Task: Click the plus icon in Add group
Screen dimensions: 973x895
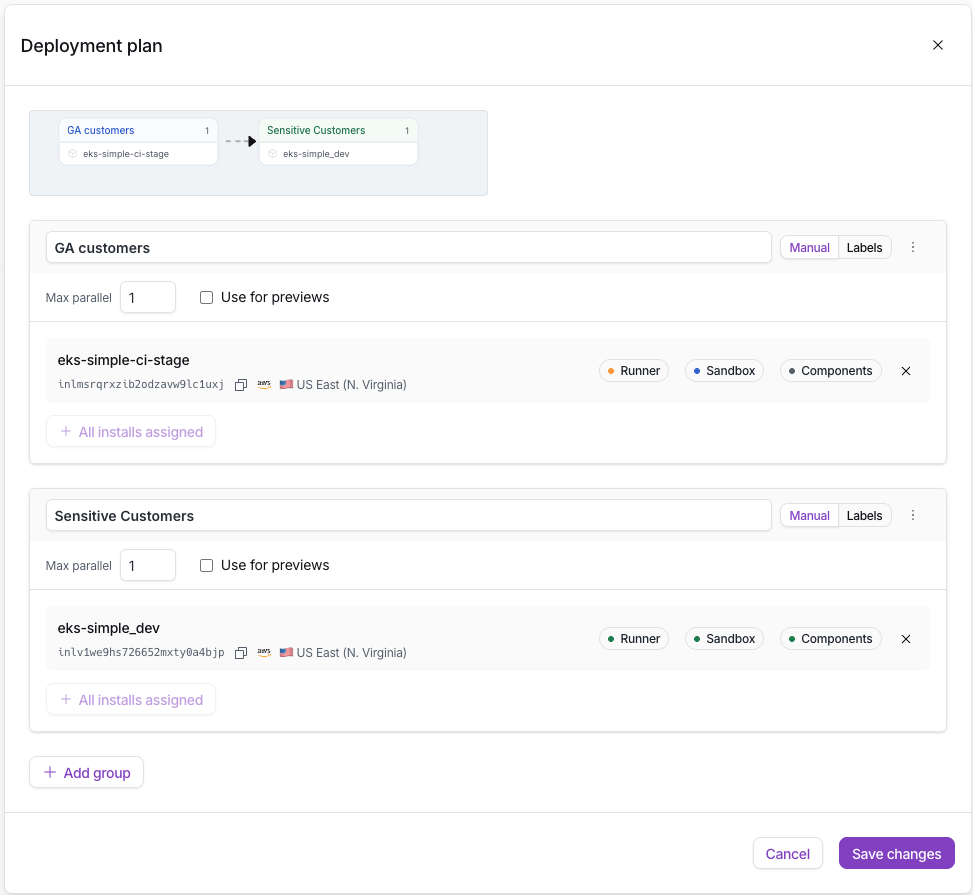Action: click(50, 772)
